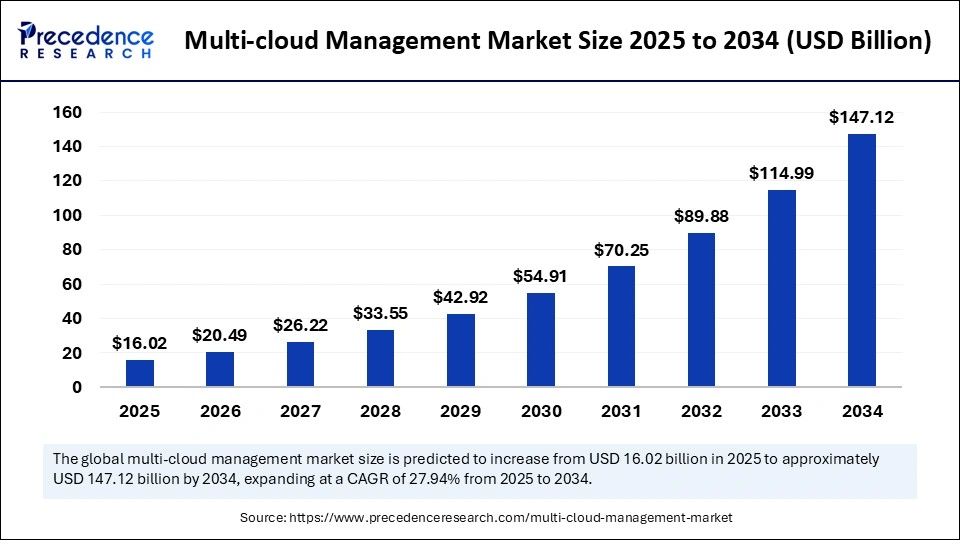Select the 2031 bar in the chart

point(621,326)
